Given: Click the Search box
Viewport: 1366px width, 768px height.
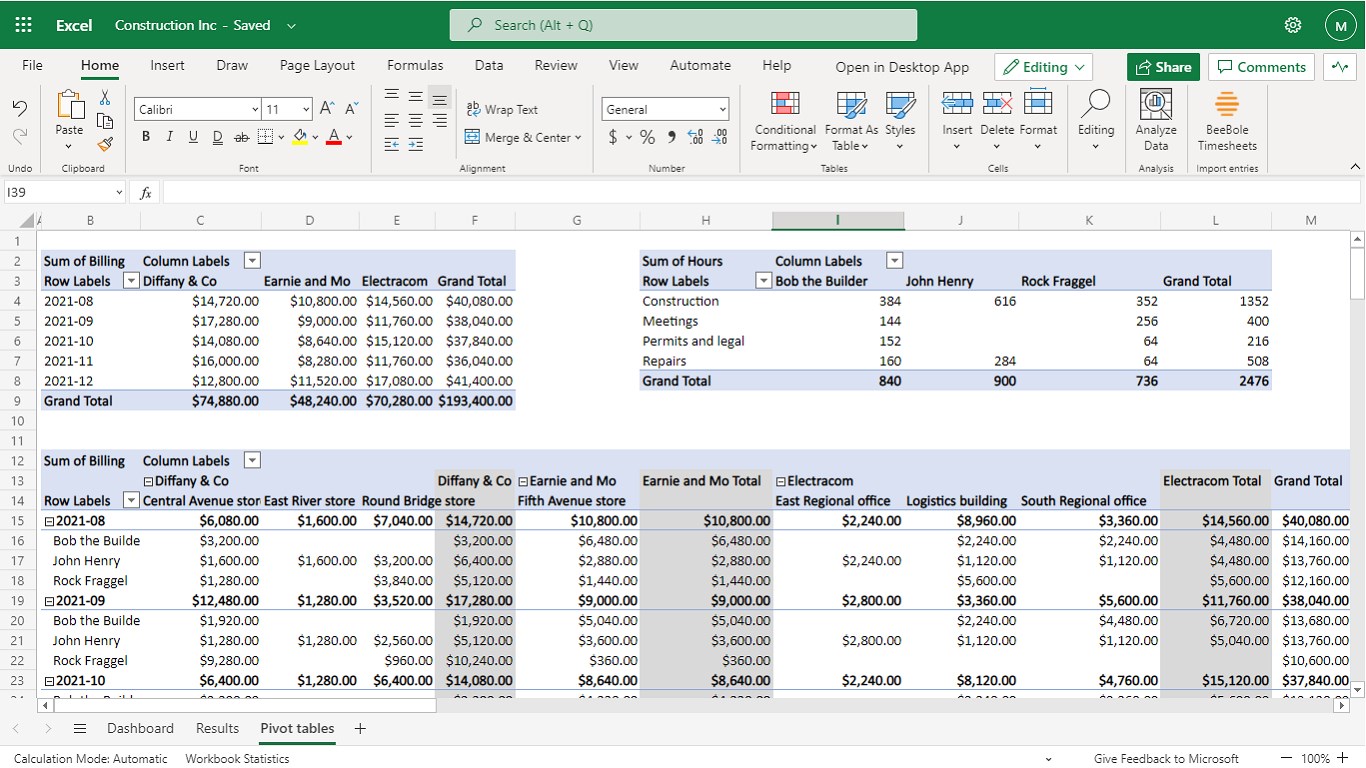Looking at the screenshot, I should pyautogui.click(x=683, y=25).
